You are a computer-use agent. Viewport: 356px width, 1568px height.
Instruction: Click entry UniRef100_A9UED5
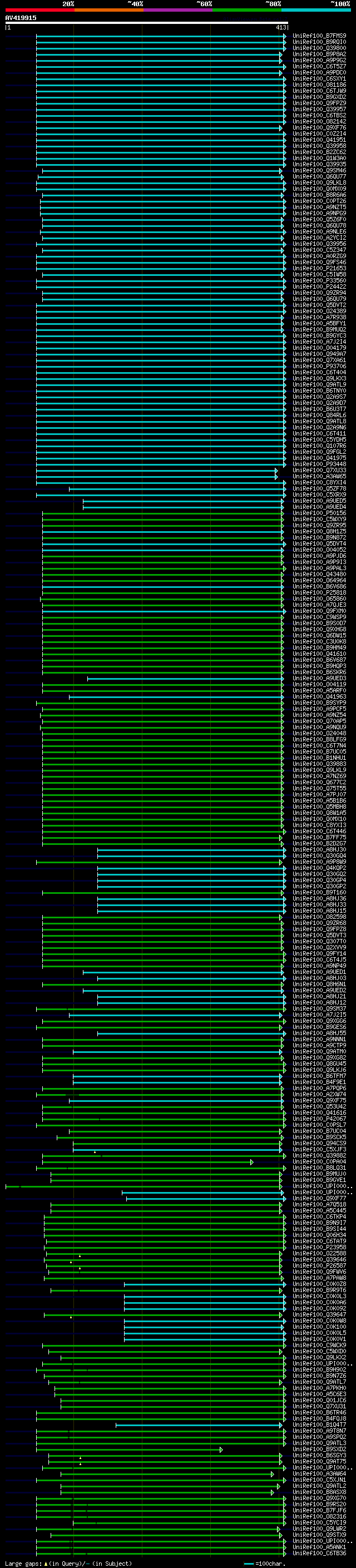[319, 501]
